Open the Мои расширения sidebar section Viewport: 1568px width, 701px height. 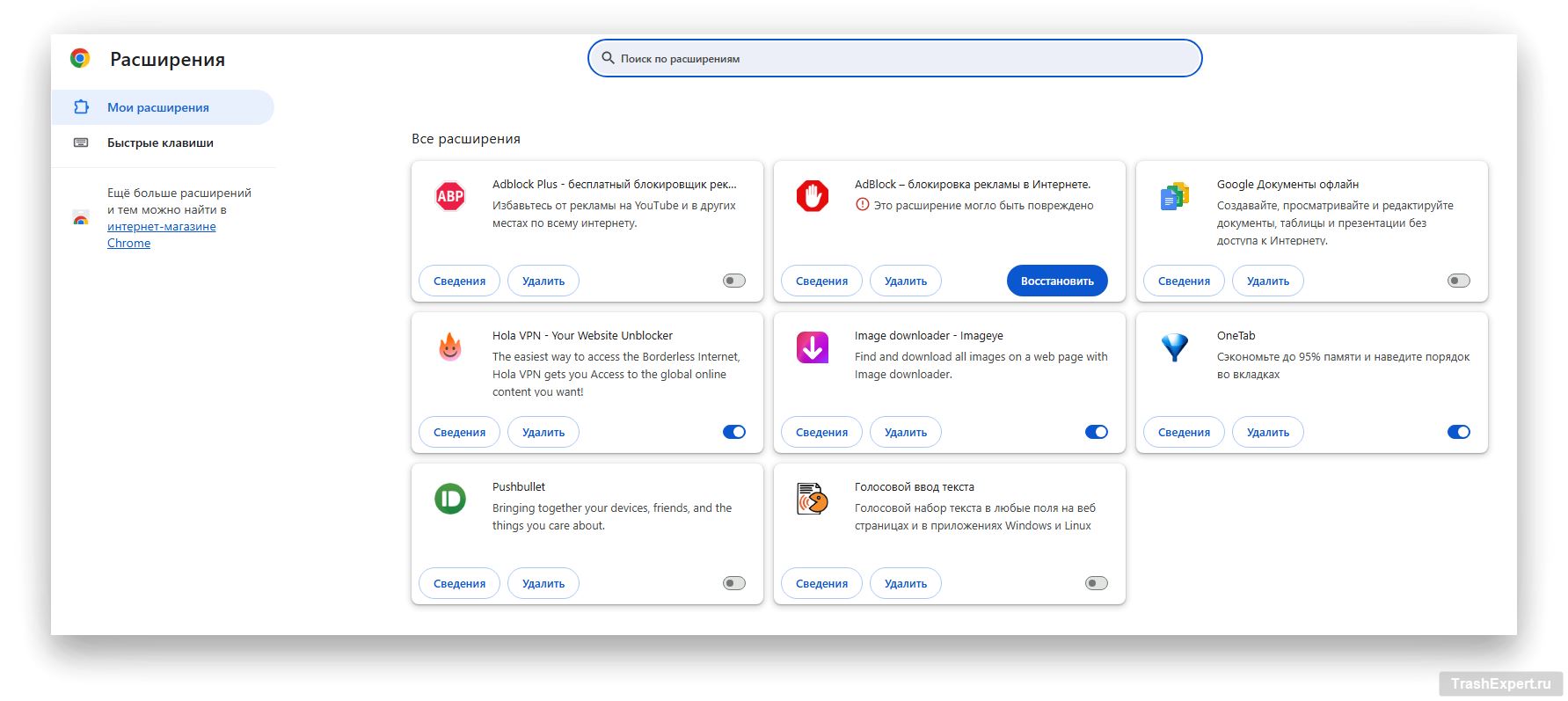[158, 107]
